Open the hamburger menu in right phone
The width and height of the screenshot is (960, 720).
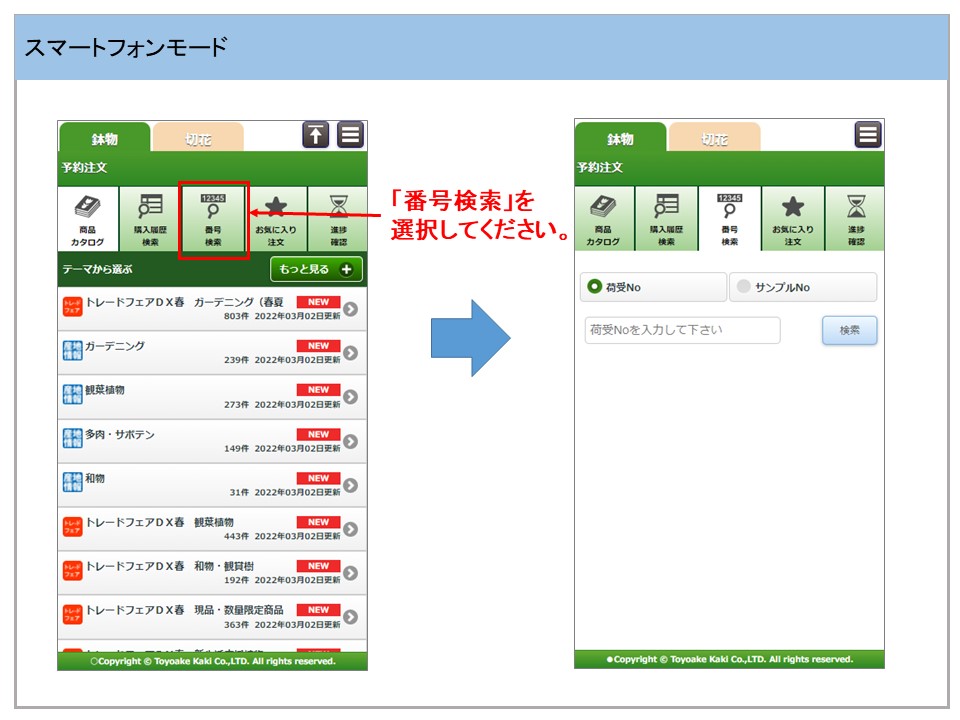tap(868, 135)
